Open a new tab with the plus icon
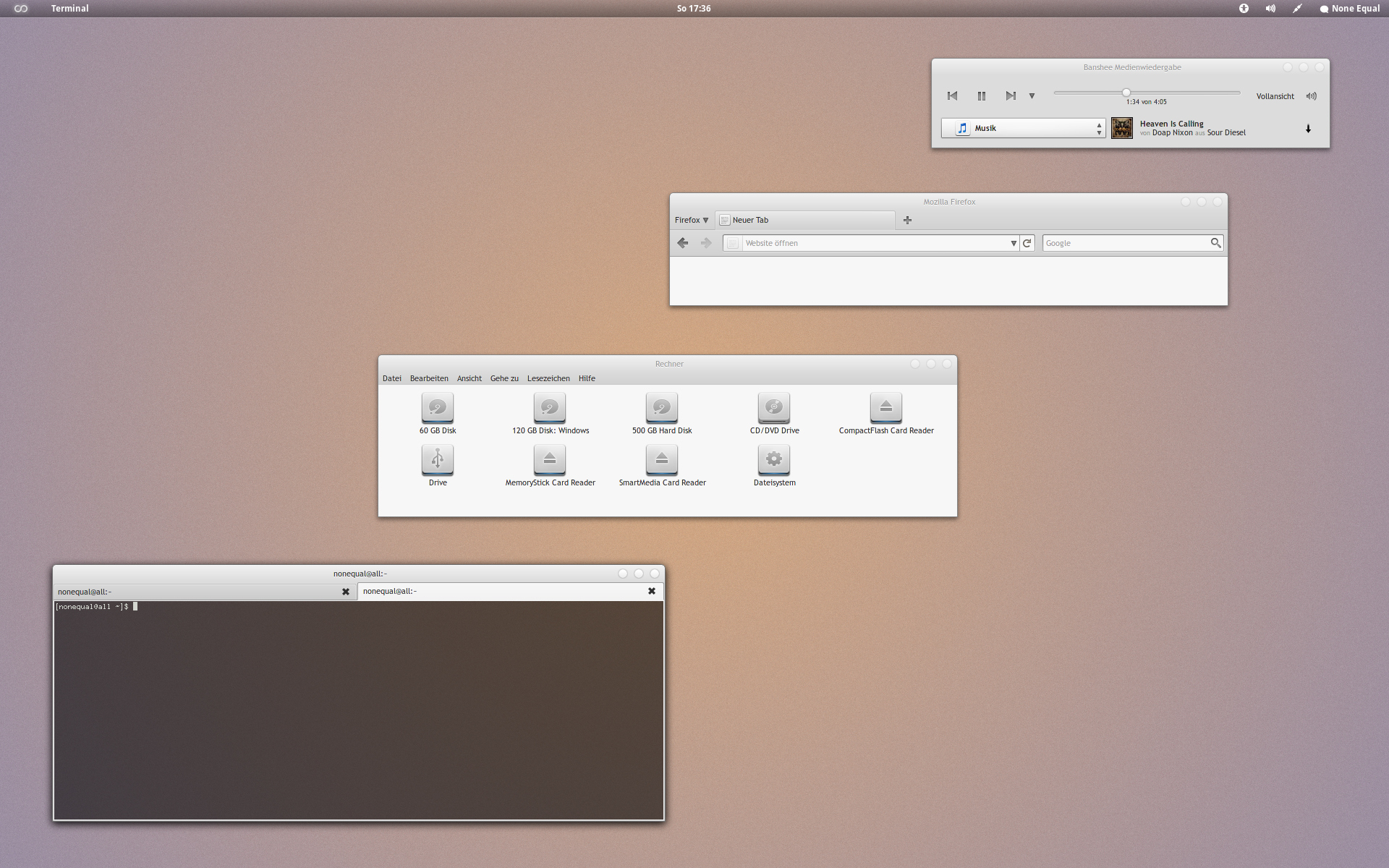This screenshot has height=868, width=1389. (x=907, y=220)
